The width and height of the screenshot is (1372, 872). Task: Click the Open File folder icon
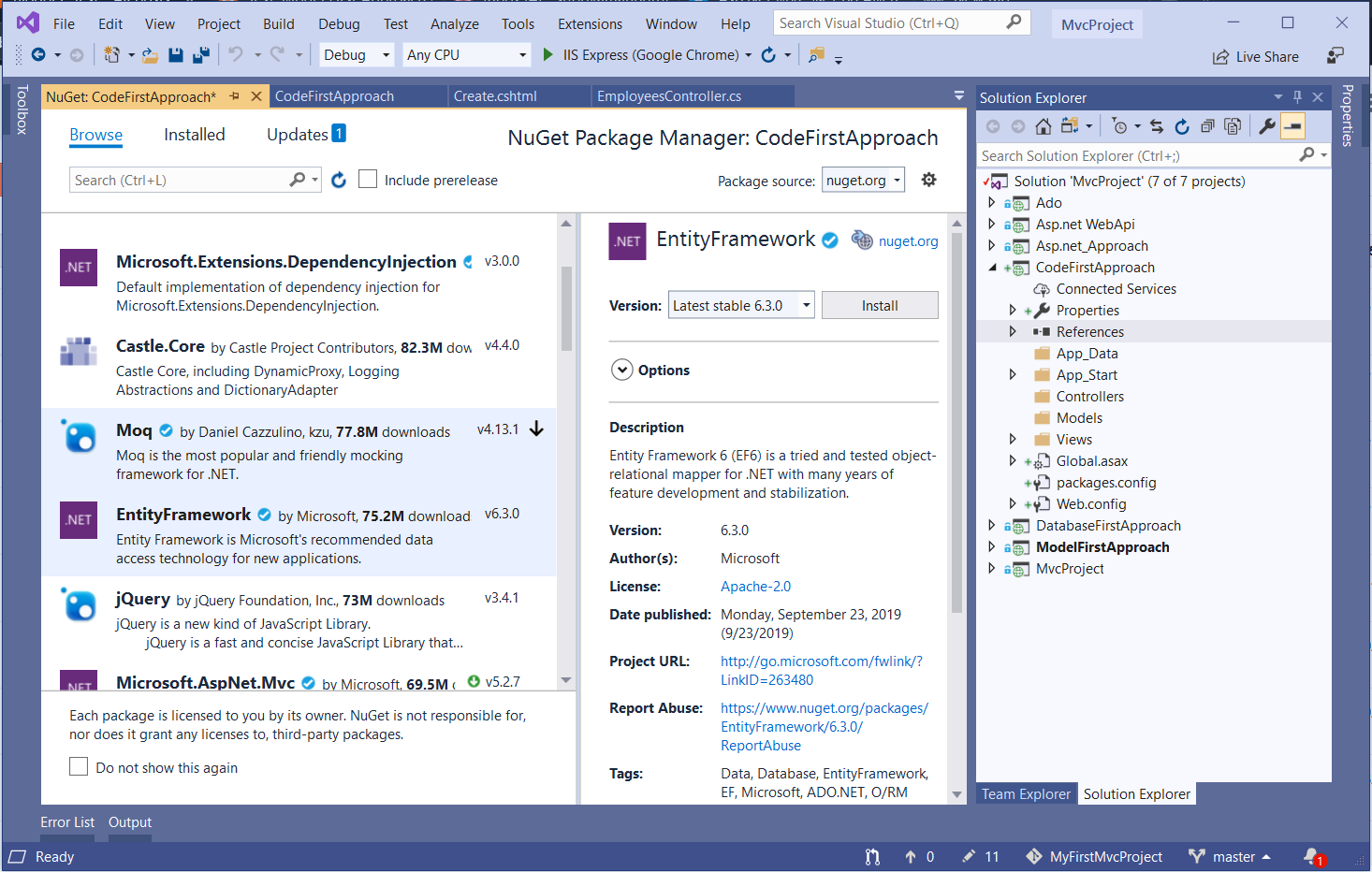[x=150, y=55]
